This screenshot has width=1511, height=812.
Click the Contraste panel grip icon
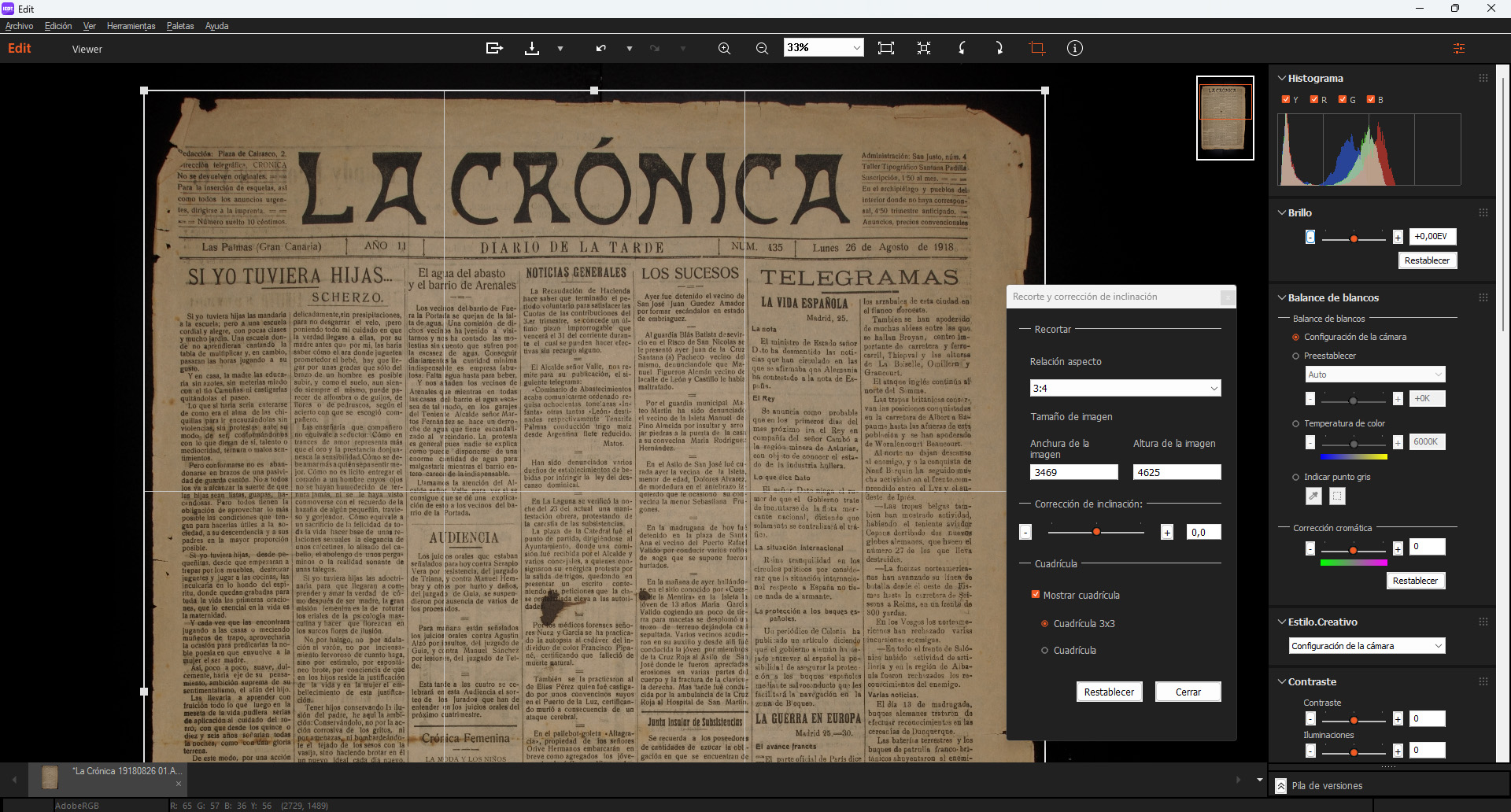coord(1483,681)
